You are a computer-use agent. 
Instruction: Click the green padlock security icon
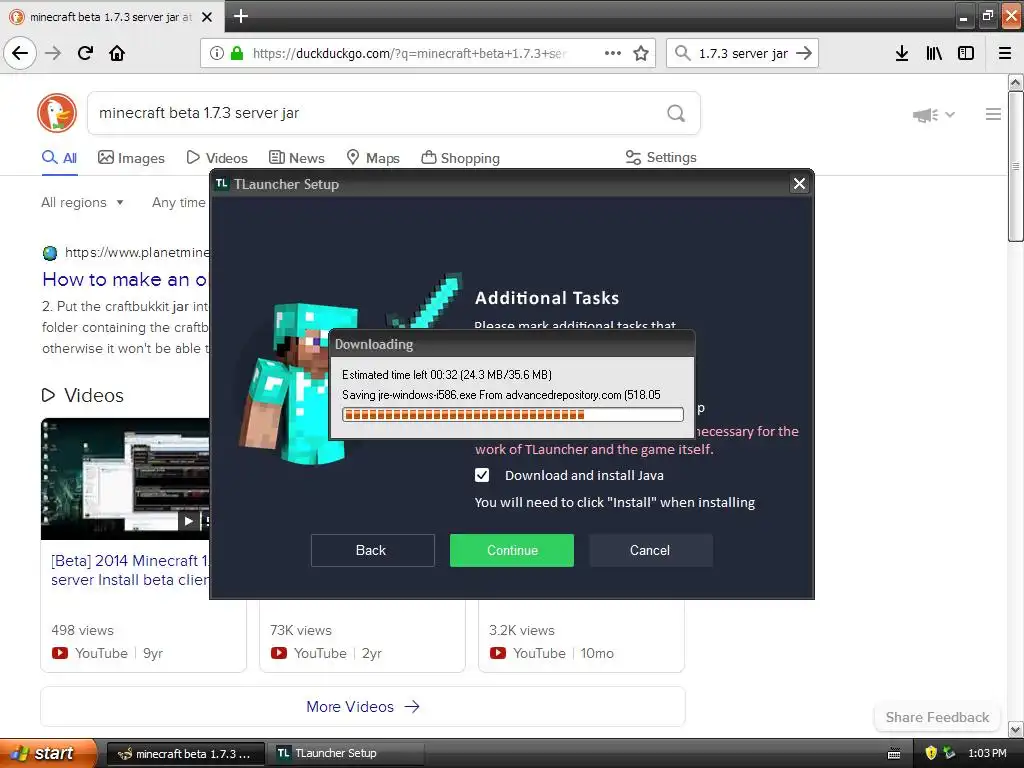point(236,53)
